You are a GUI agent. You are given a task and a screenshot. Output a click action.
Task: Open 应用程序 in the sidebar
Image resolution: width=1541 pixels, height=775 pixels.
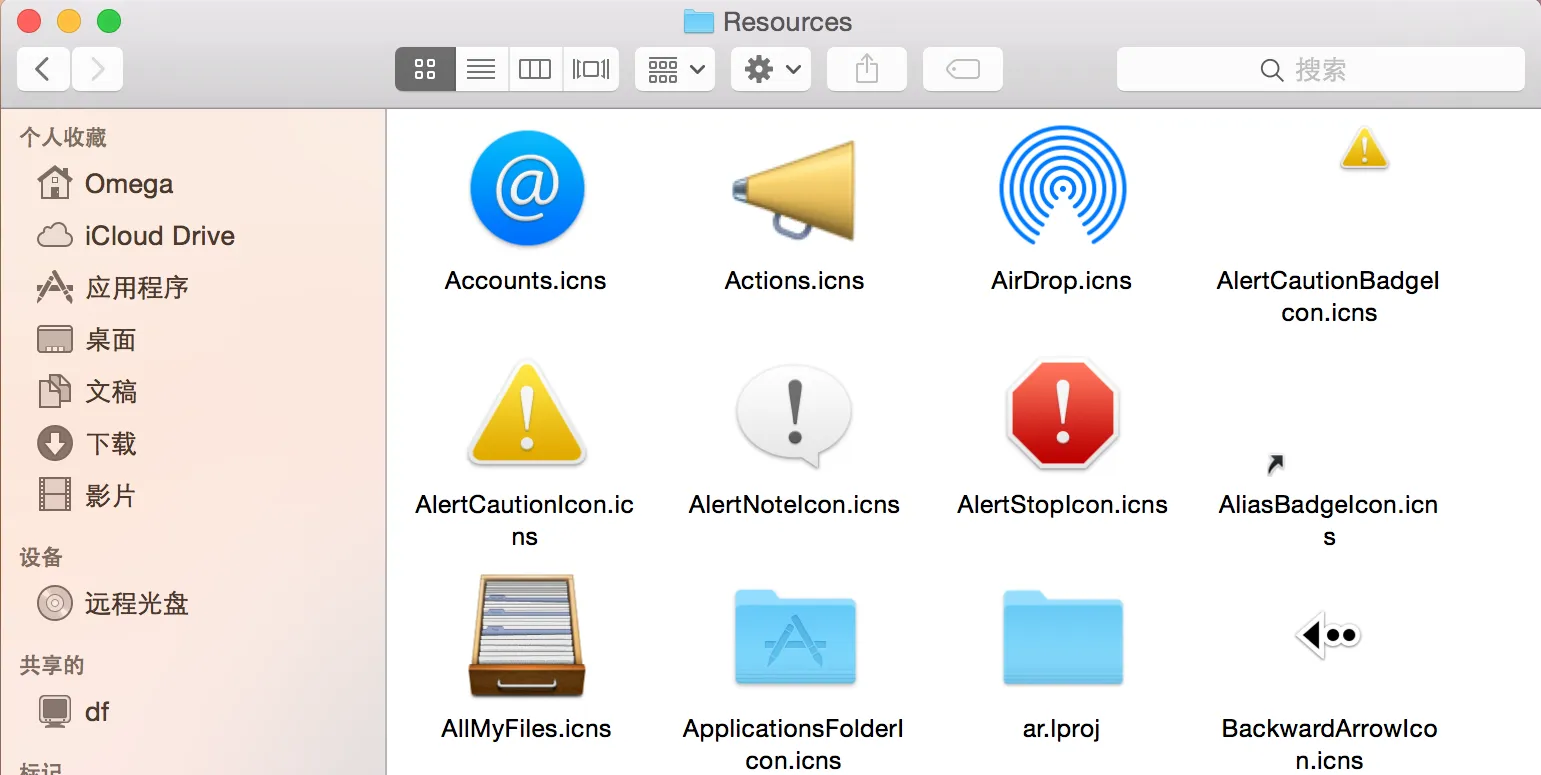coord(137,288)
